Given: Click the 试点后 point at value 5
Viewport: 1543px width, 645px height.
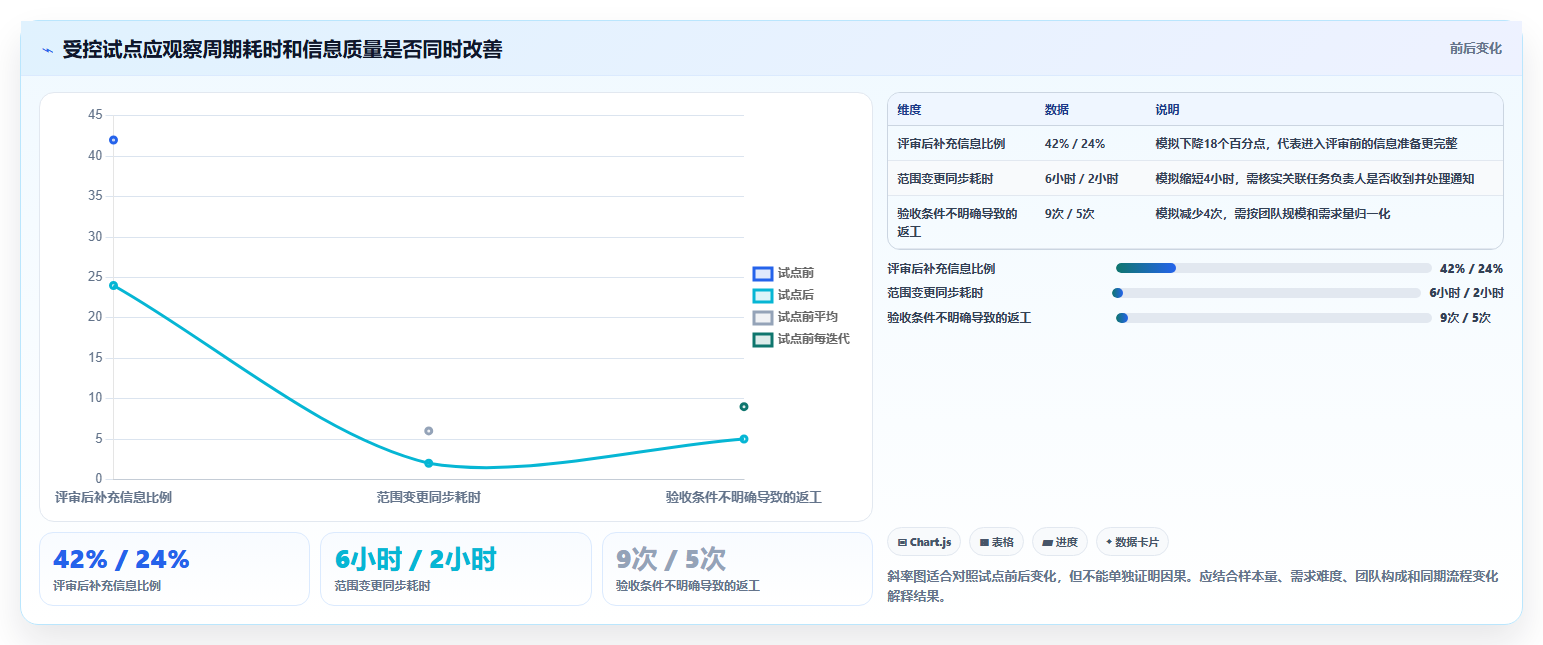Looking at the screenshot, I should click(x=744, y=439).
